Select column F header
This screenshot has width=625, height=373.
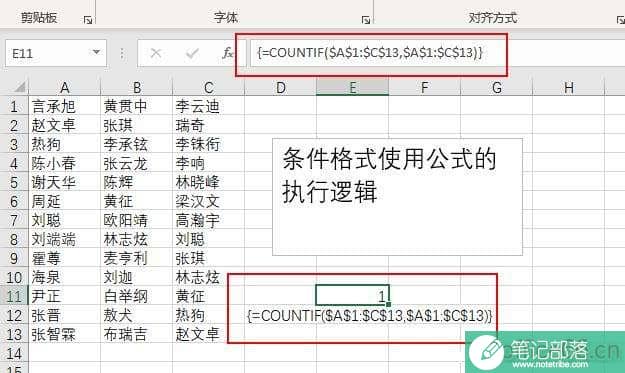coord(425,87)
